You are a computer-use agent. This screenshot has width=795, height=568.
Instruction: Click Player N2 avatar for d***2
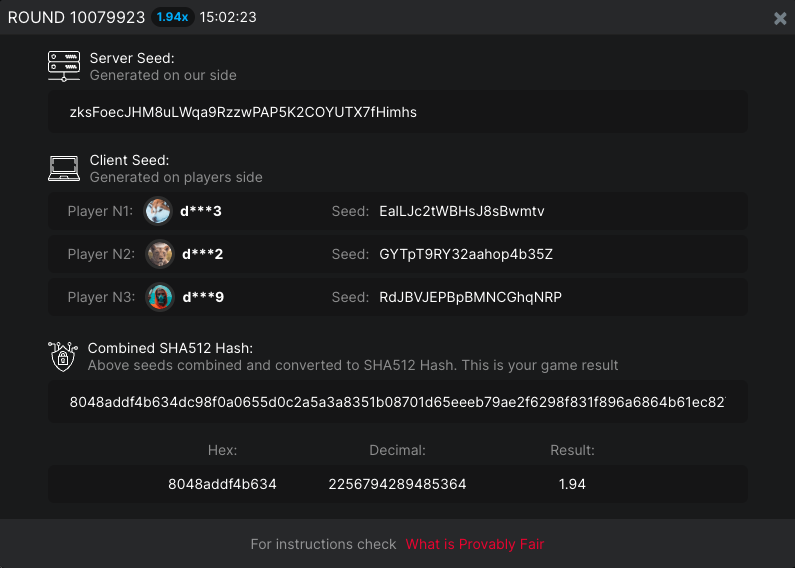pos(159,254)
